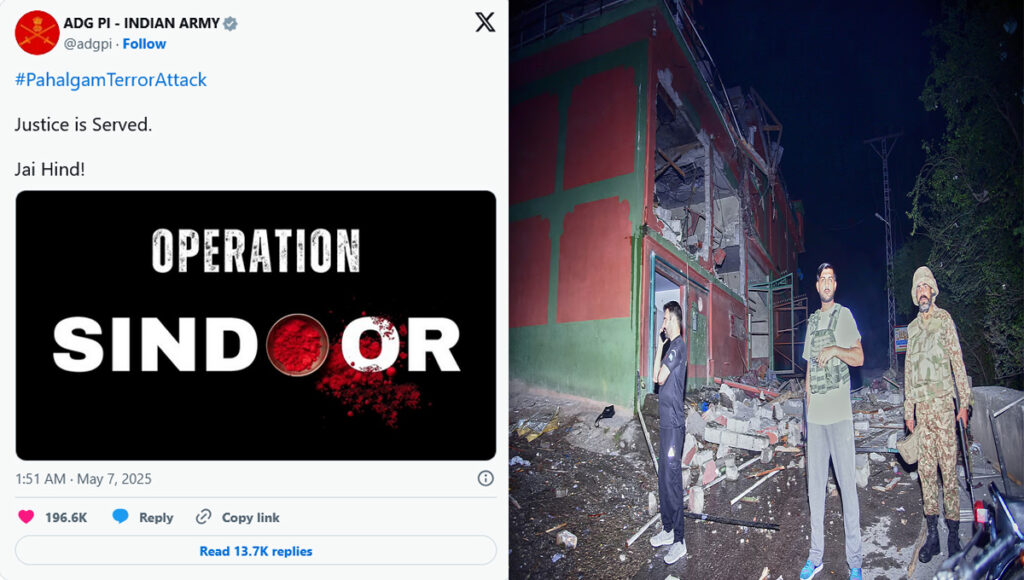This screenshot has height=580, width=1024.
Task: Open the Indian Army profile avatar
Action: [37, 33]
